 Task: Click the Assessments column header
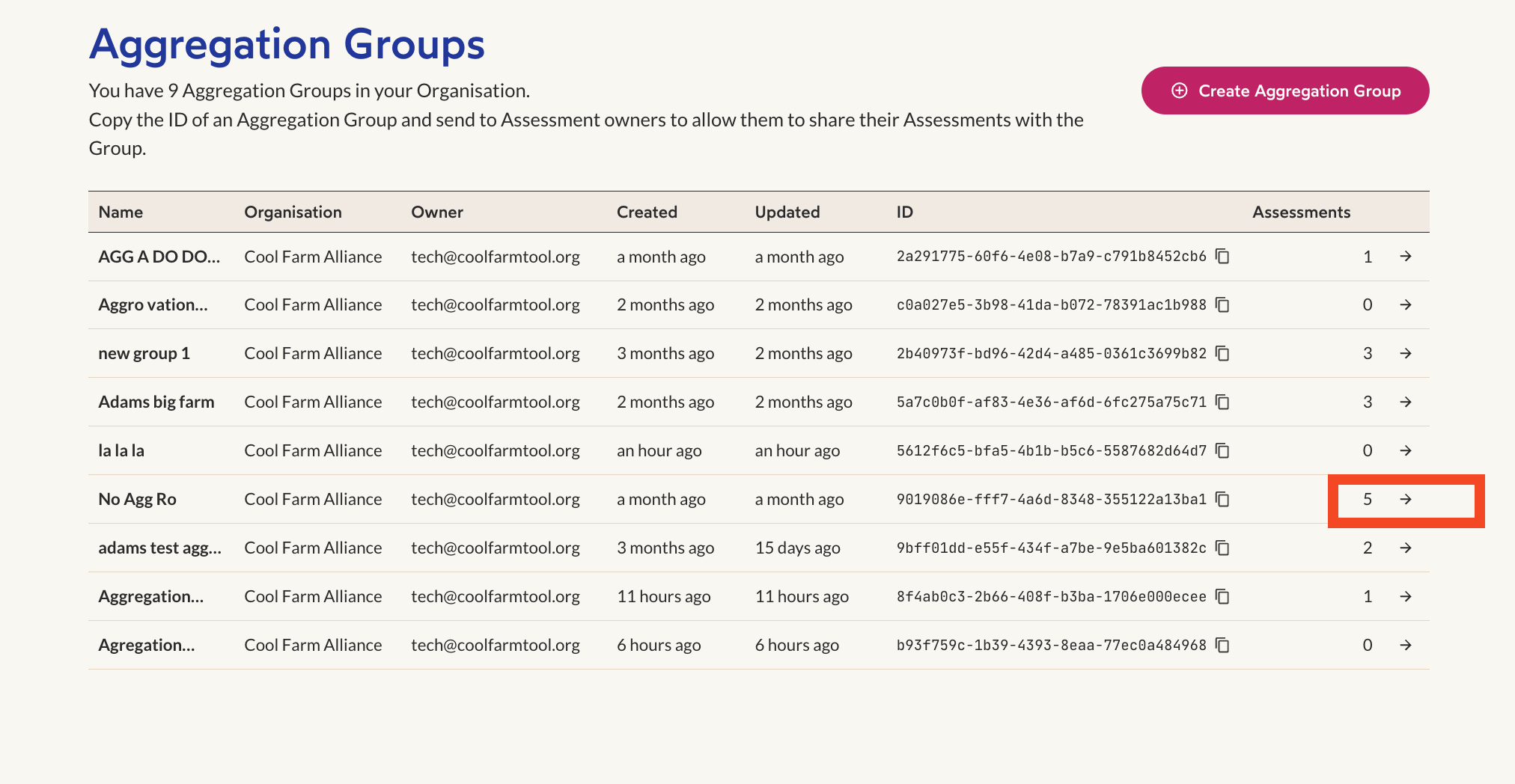(x=1302, y=212)
